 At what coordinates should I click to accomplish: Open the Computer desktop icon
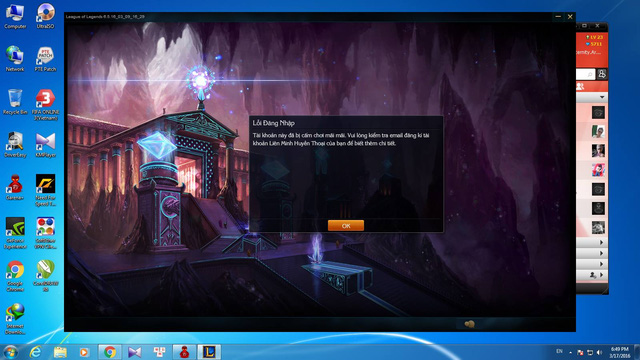pyautogui.click(x=15, y=16)
